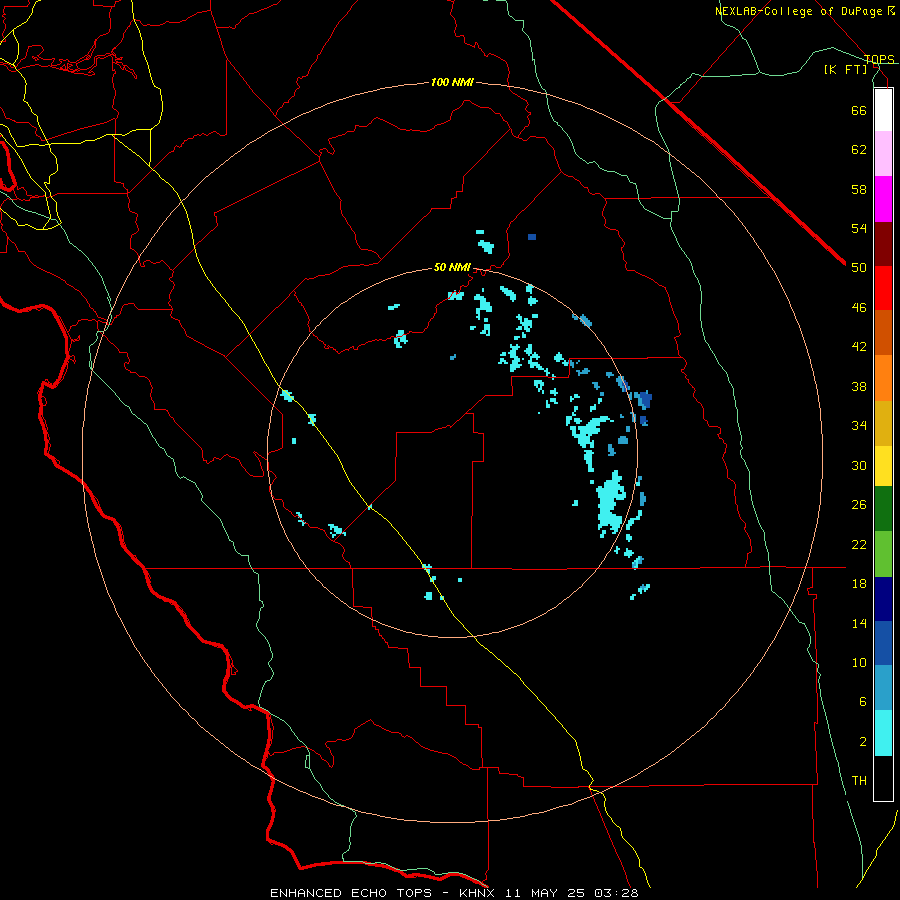
Task: Click the '50 NMI' range ring label
Action: coord(452,267)
